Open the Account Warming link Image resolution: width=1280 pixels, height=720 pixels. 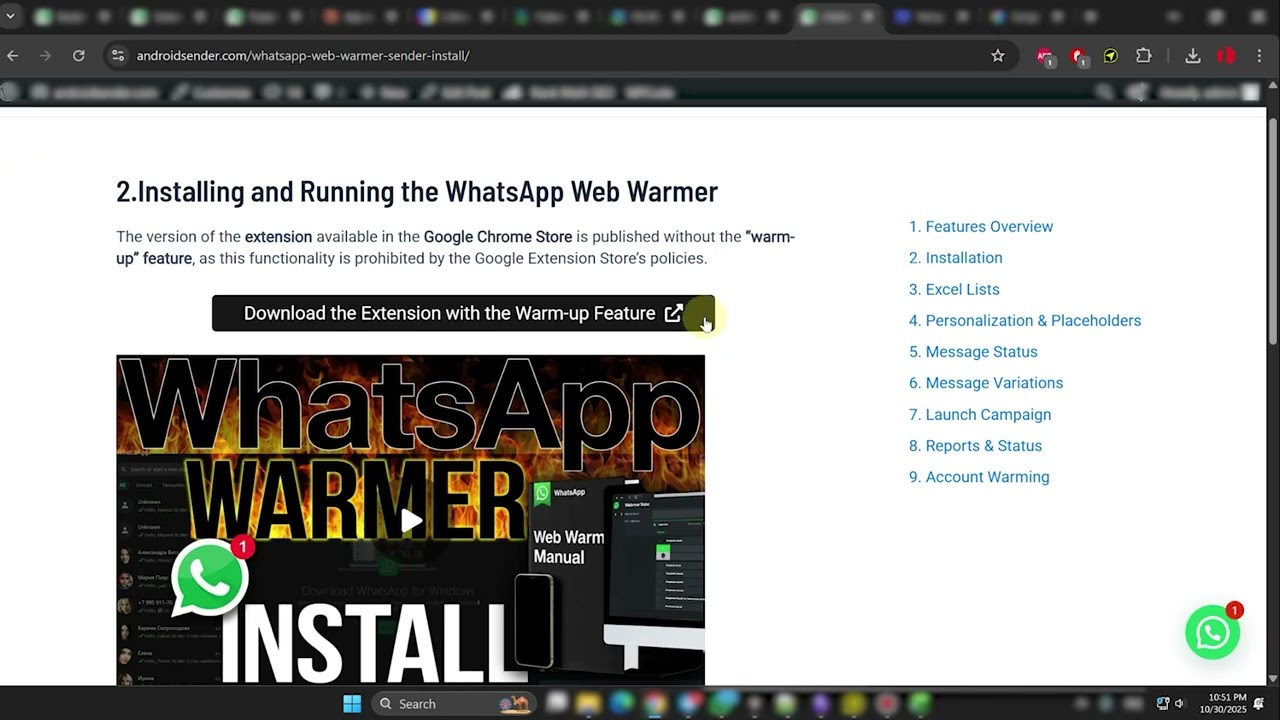pyautogui.click(x=987, y=477)
